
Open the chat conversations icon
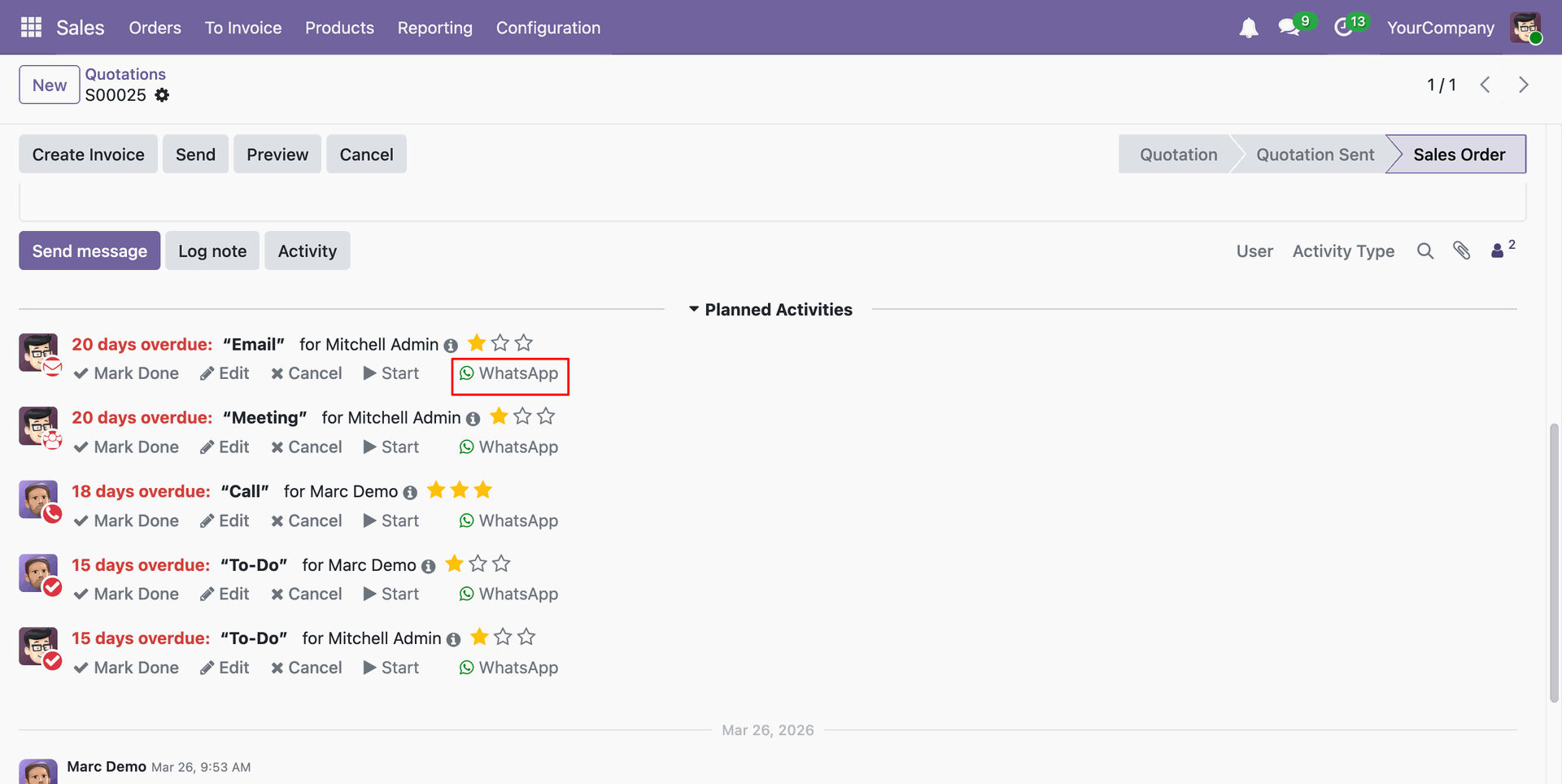[1289, 28]
